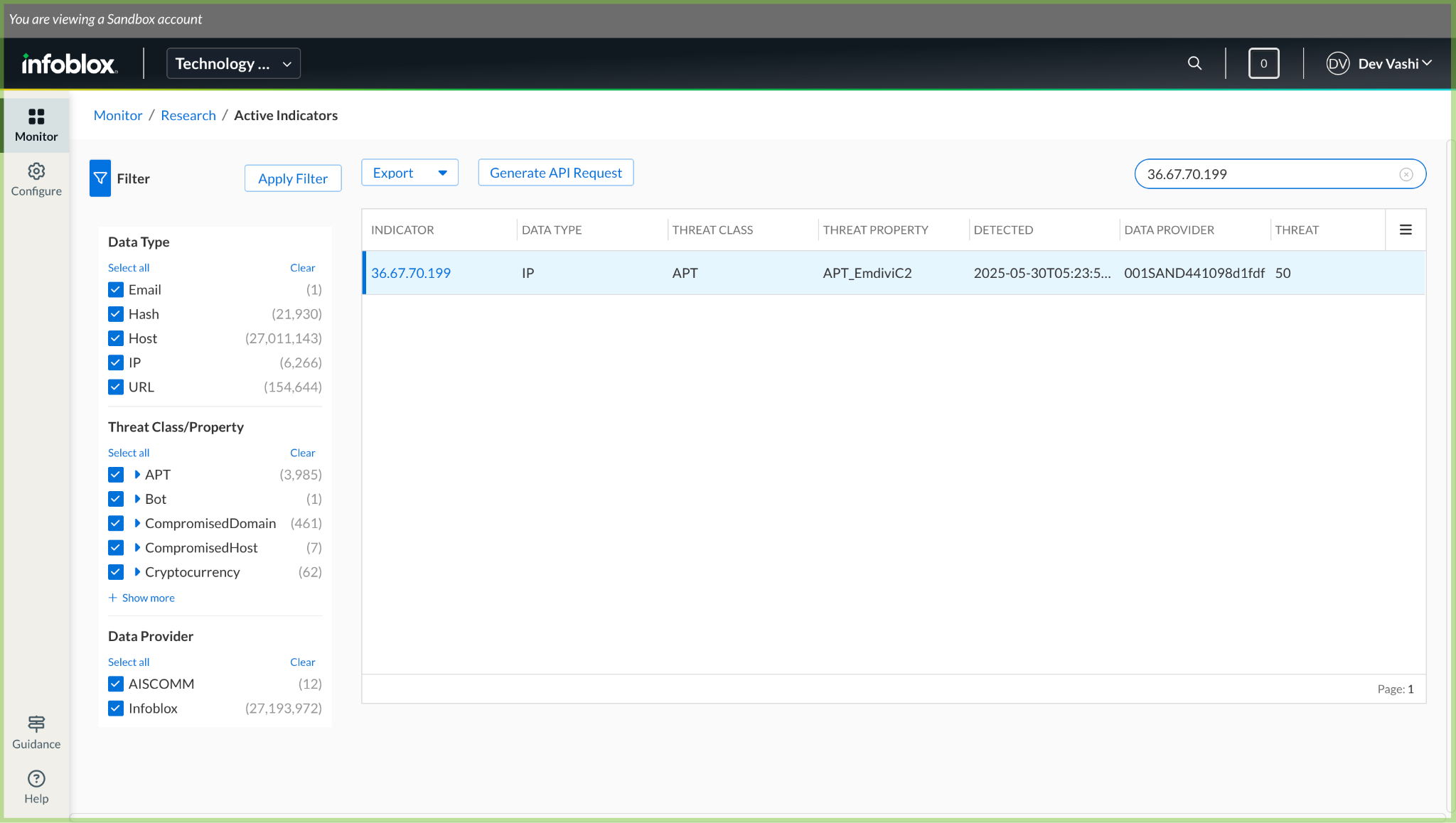The height and width of the screenshot is (823, 1456).
Task: Uncheck the IP data type
Action: [x=116, y=362]
